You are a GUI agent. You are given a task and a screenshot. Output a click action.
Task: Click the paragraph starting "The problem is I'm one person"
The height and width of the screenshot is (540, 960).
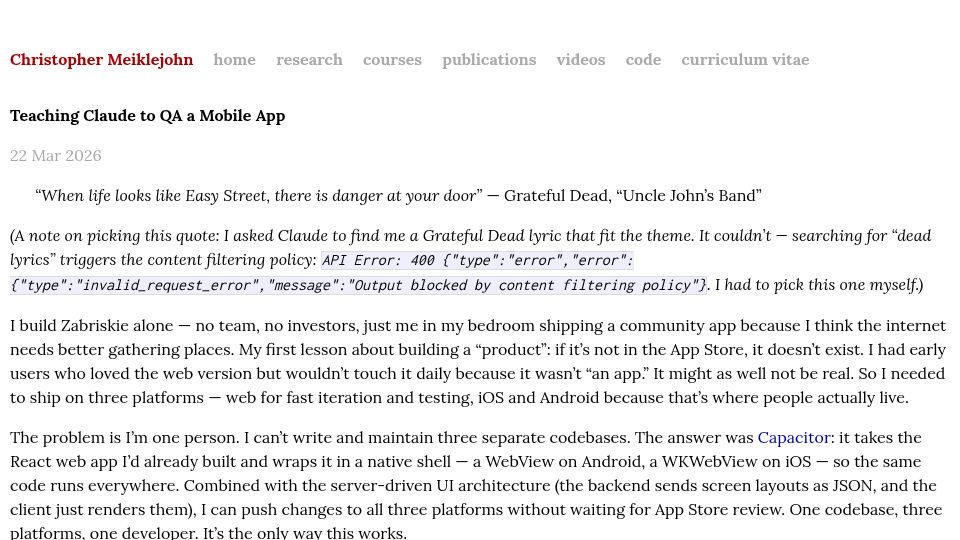click(x=476, y=485)
